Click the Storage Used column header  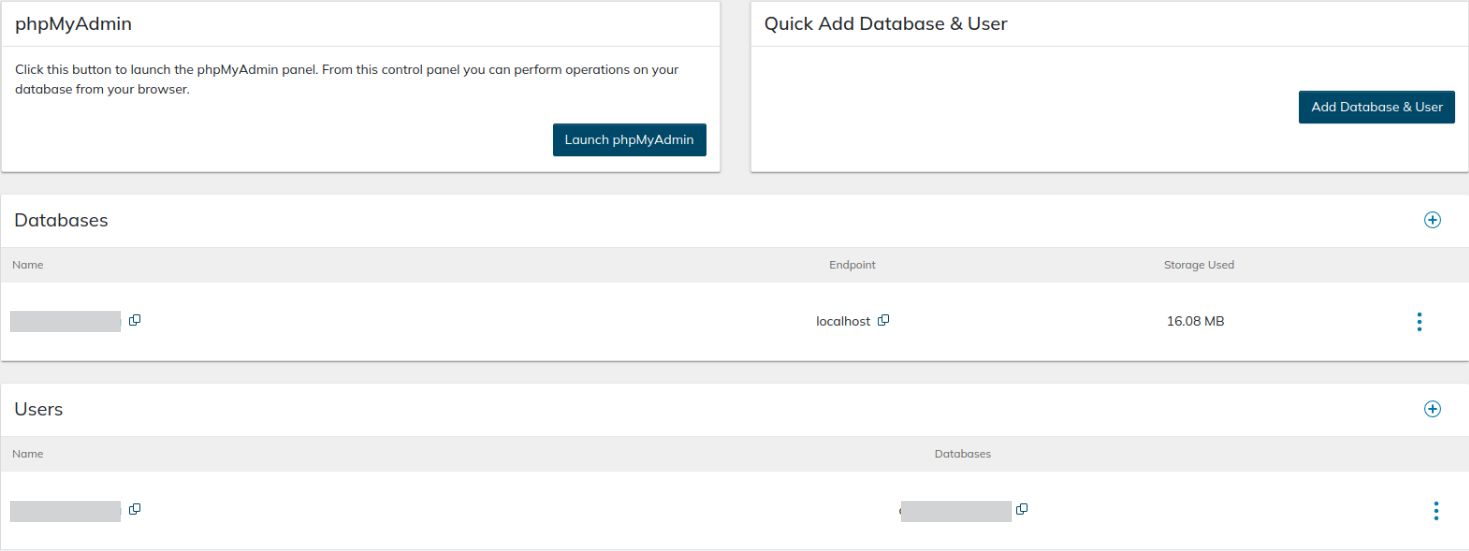tap(1198, 265)
